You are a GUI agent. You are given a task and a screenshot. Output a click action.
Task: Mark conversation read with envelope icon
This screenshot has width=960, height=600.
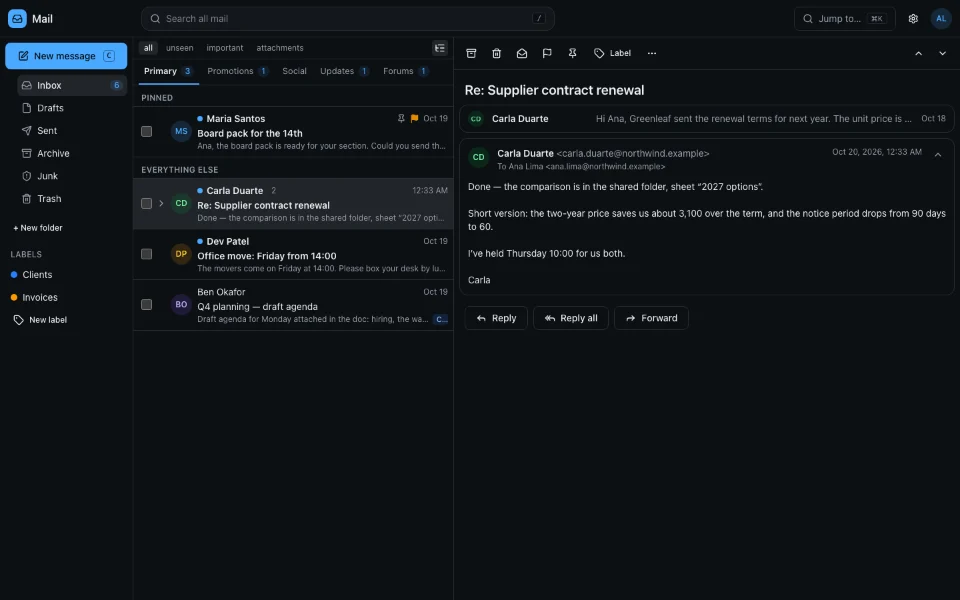tap(522, 53)
